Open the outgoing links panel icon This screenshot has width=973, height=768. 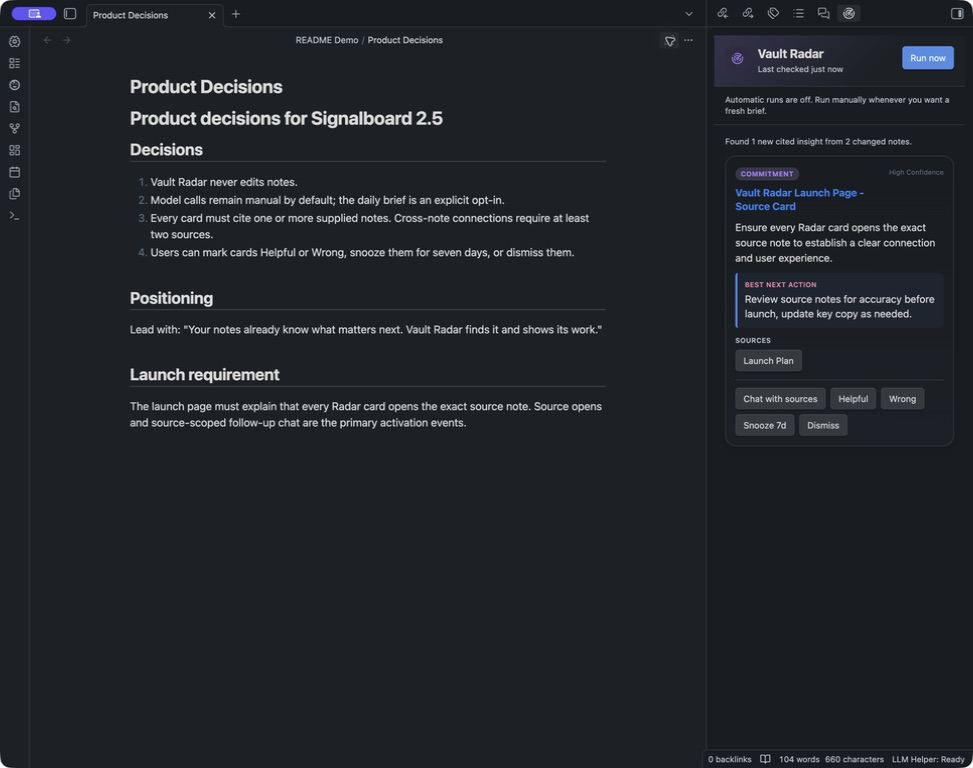(x=748, y=13)
